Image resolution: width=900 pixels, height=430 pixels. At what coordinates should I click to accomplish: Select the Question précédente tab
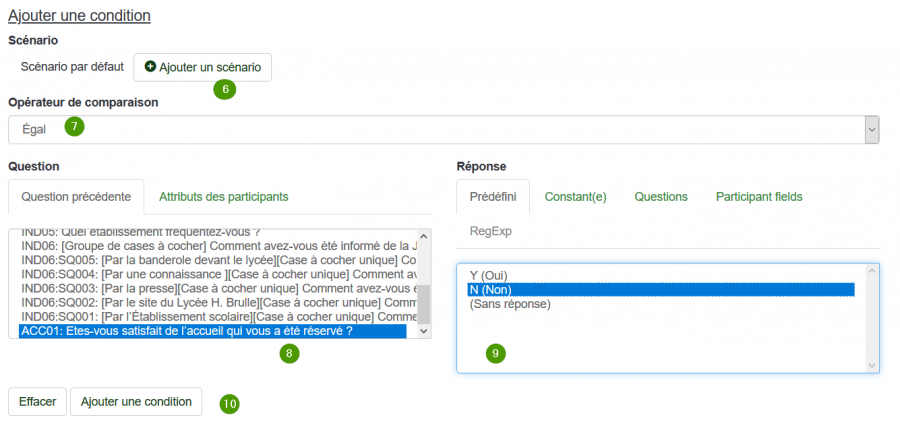click(76, 197)
